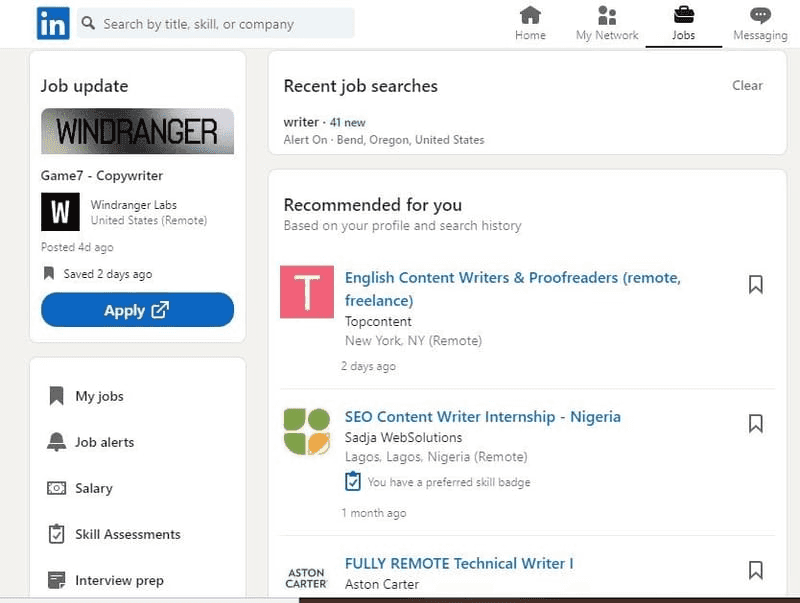Viewport: 800px width, 603px height.
Task: Click the Apply button for Game7 Copywriter
Action: [x=137, y=310]
